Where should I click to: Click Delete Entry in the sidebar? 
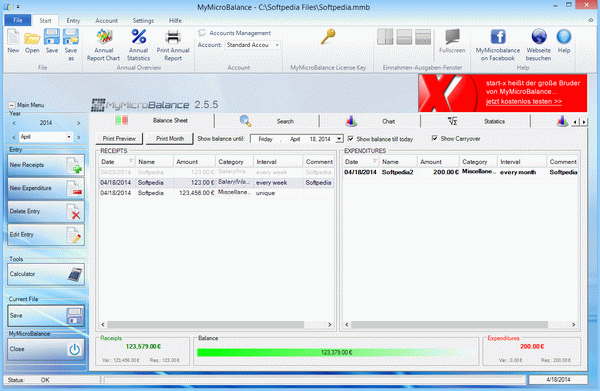(x=46, y=212)
